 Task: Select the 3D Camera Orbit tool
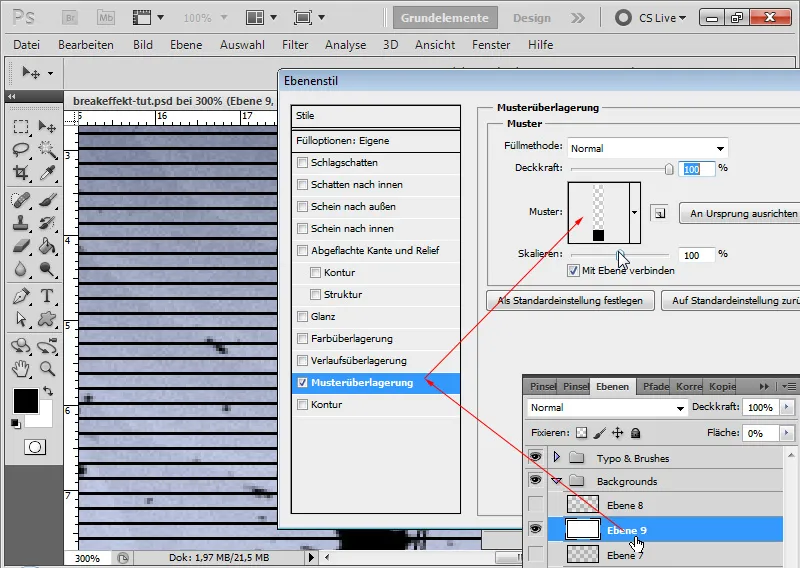47,346
